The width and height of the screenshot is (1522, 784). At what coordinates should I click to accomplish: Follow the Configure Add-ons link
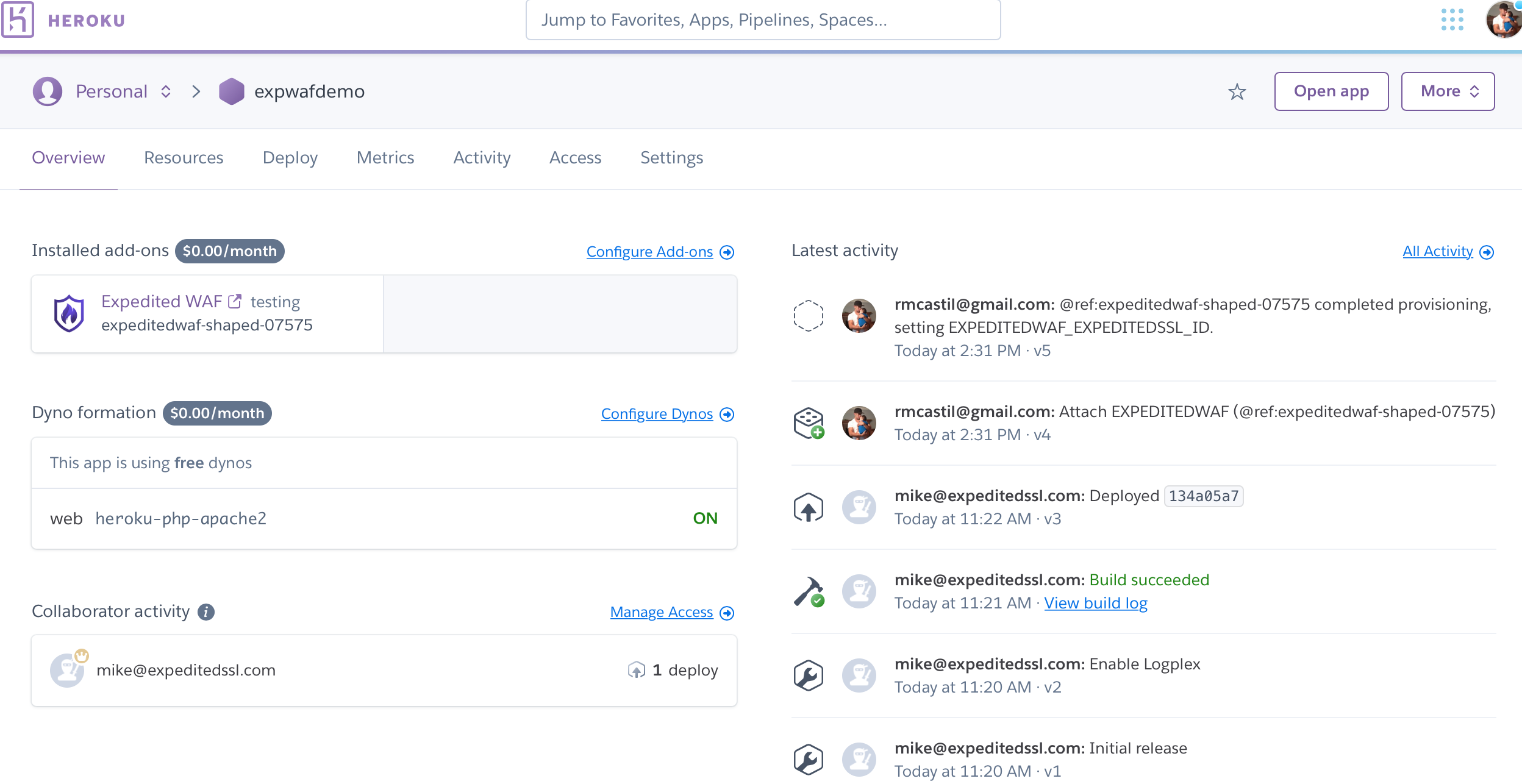pos(649,252)
